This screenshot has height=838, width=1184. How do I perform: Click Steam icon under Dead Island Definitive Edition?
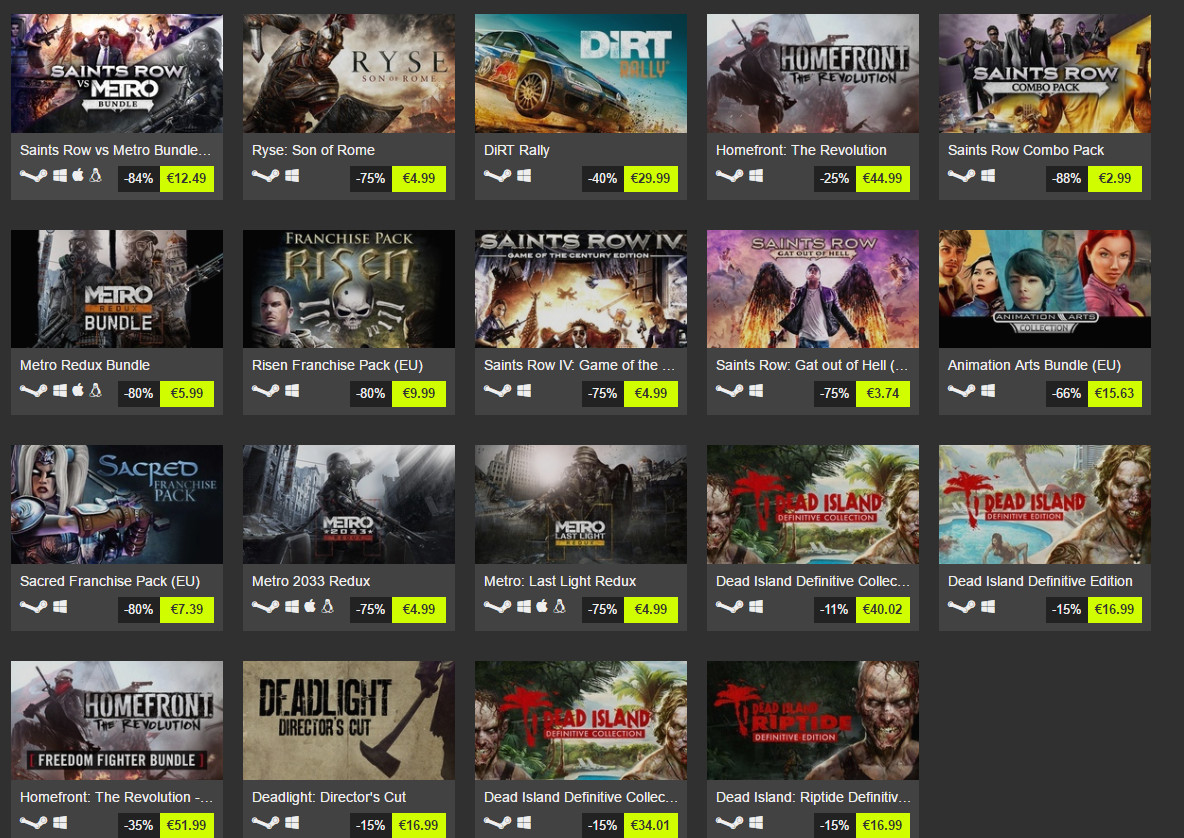coord(961,606)
